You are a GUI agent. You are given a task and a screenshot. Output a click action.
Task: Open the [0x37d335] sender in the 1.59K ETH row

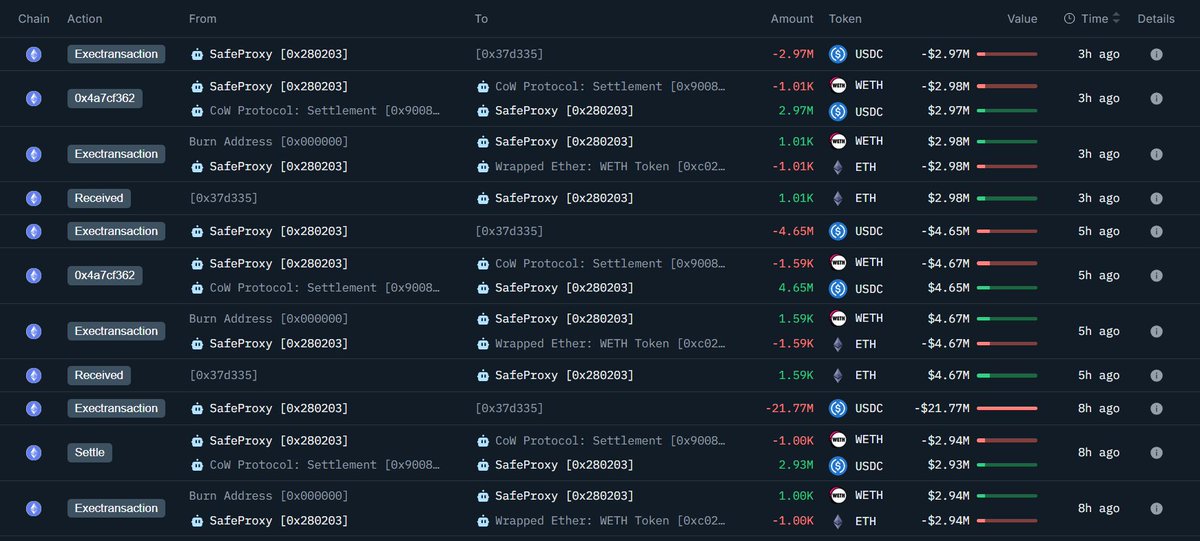pos(223,375)
